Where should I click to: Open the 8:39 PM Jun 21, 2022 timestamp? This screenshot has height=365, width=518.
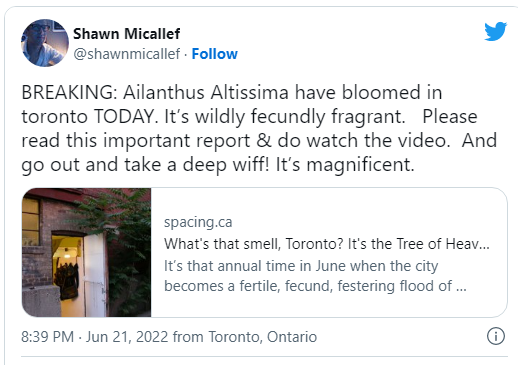tap(94, 337)
